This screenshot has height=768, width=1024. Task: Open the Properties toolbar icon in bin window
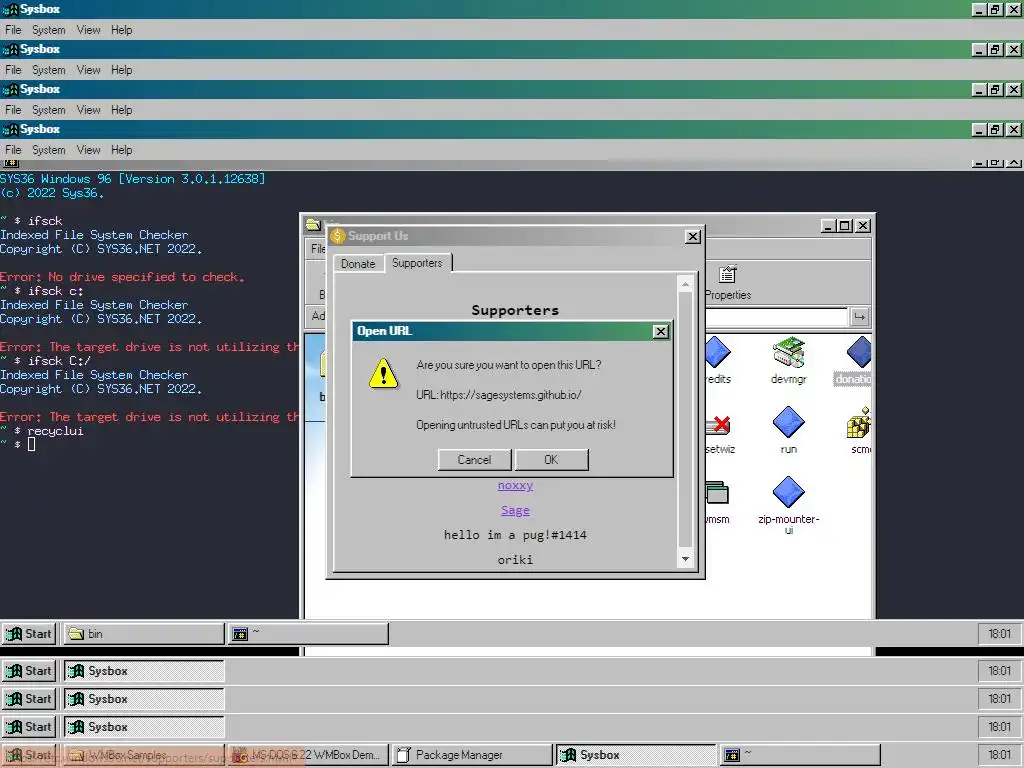point(728,282)
